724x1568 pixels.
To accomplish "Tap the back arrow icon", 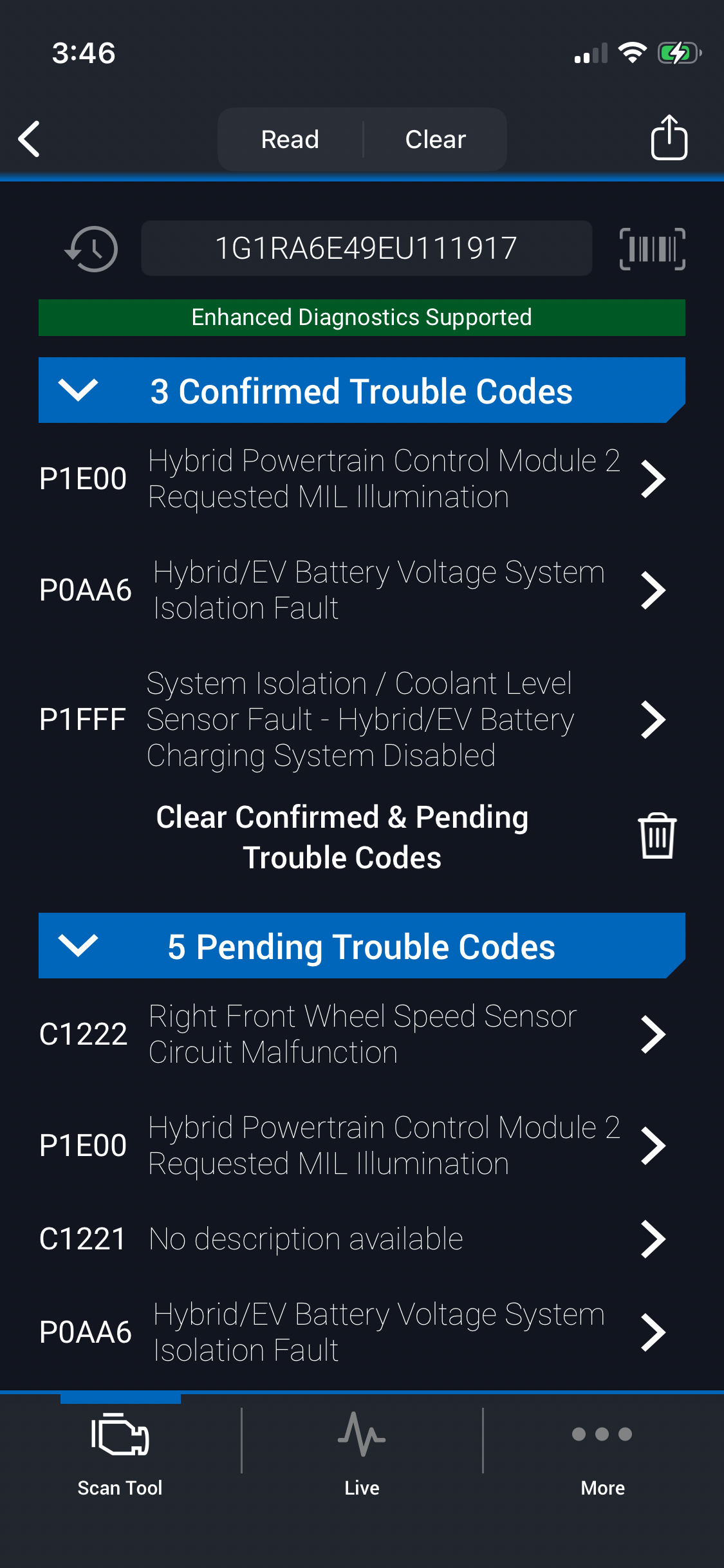I will pyautogui.click(x=30, y=139).
